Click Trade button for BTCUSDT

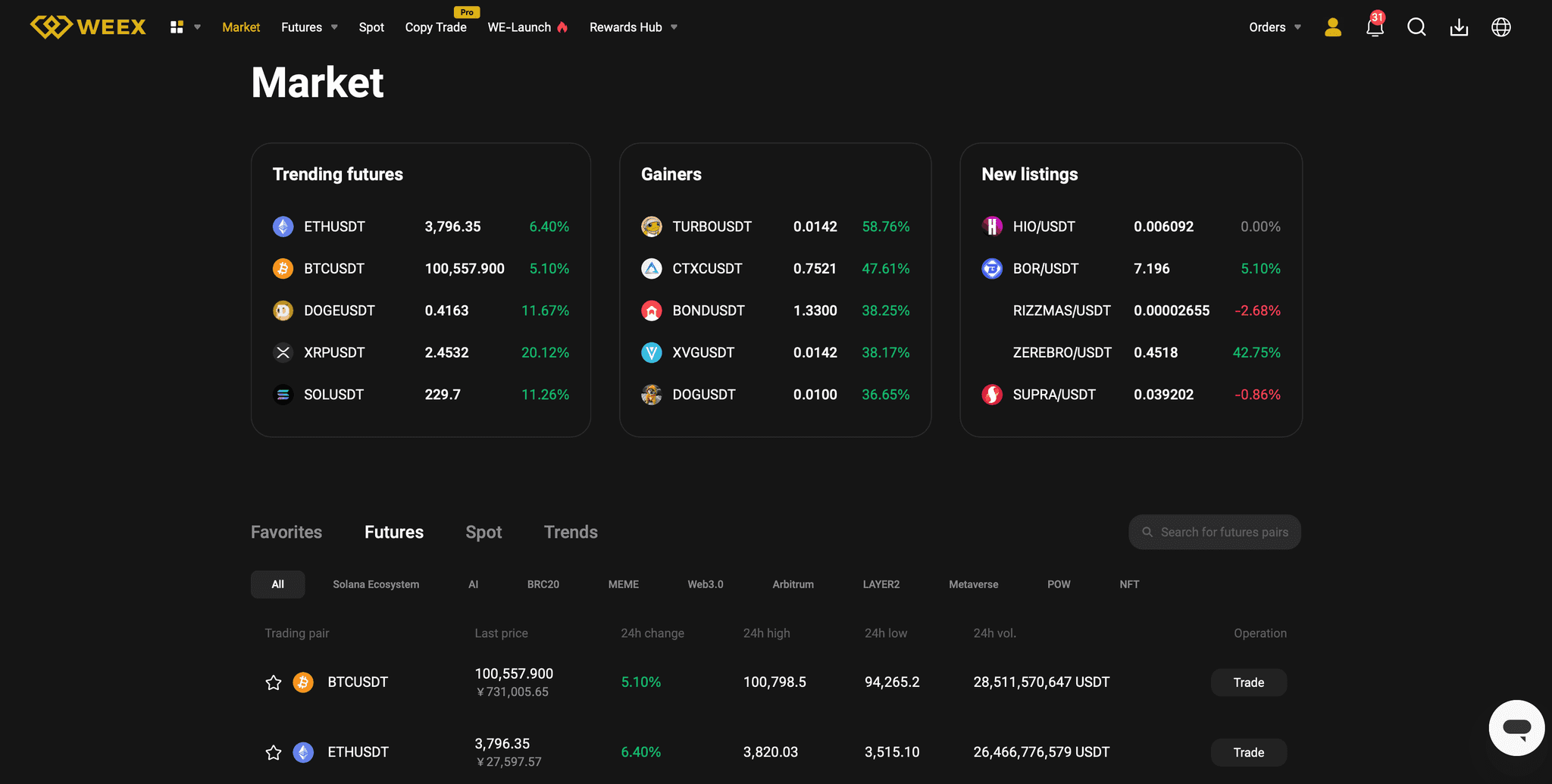1249,682
